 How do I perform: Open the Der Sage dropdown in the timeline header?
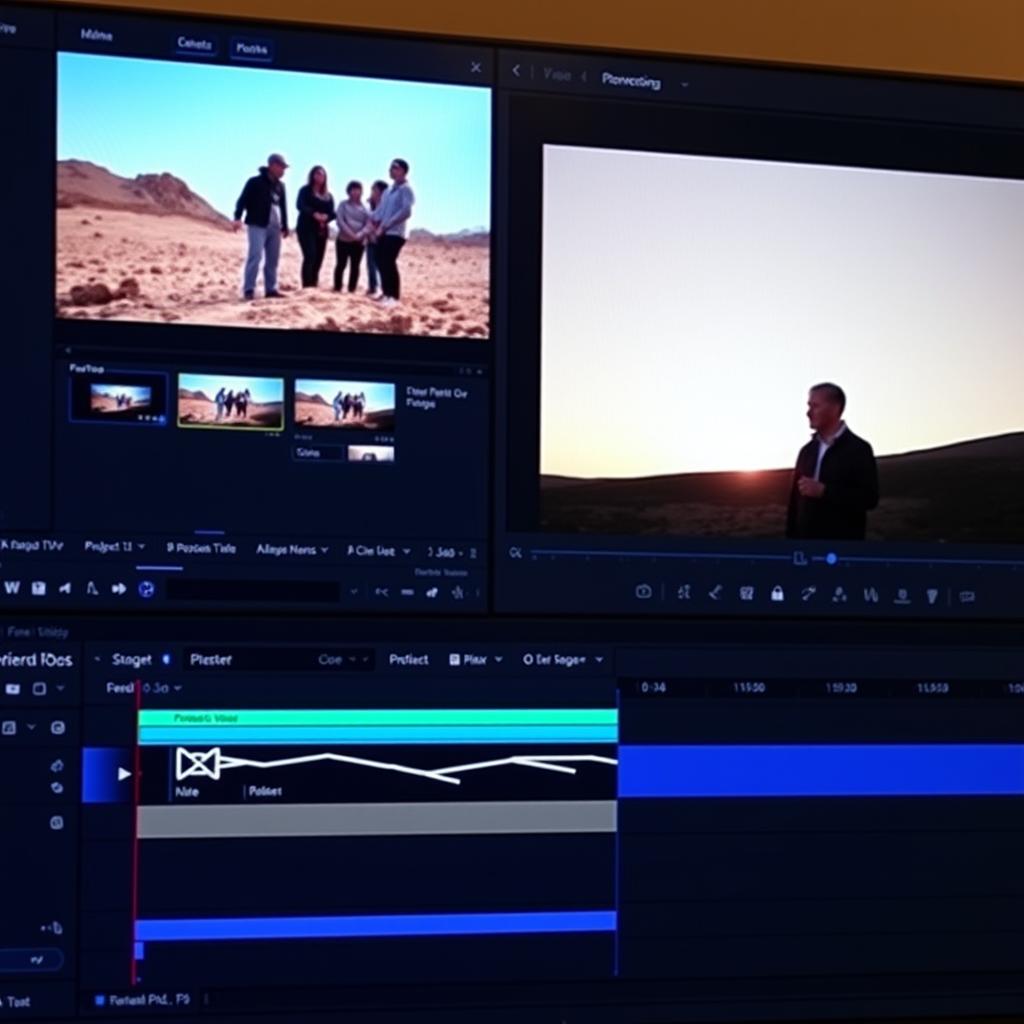click(560, 660)
